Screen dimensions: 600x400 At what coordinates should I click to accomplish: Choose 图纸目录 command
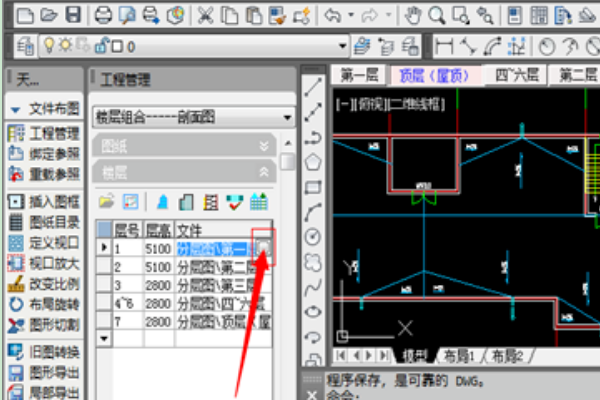[44, 222]
